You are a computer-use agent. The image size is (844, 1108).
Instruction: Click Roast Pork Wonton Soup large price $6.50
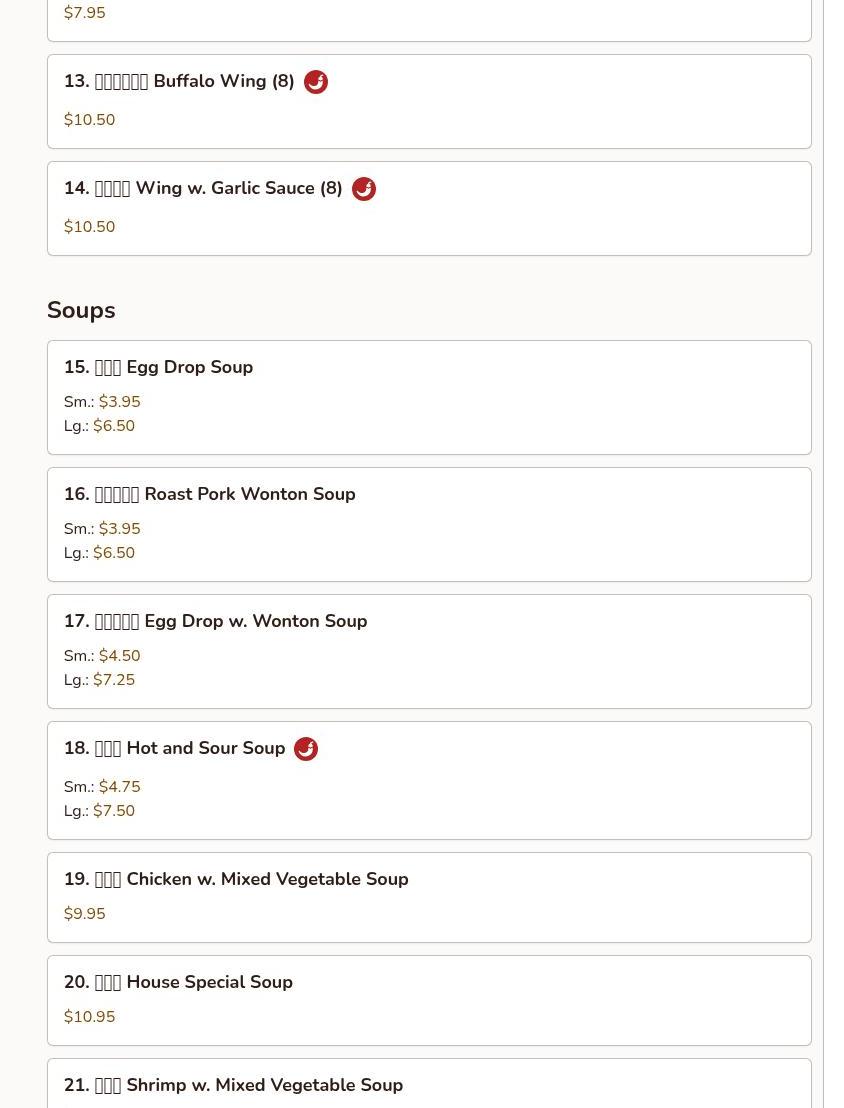click(114, 553)
